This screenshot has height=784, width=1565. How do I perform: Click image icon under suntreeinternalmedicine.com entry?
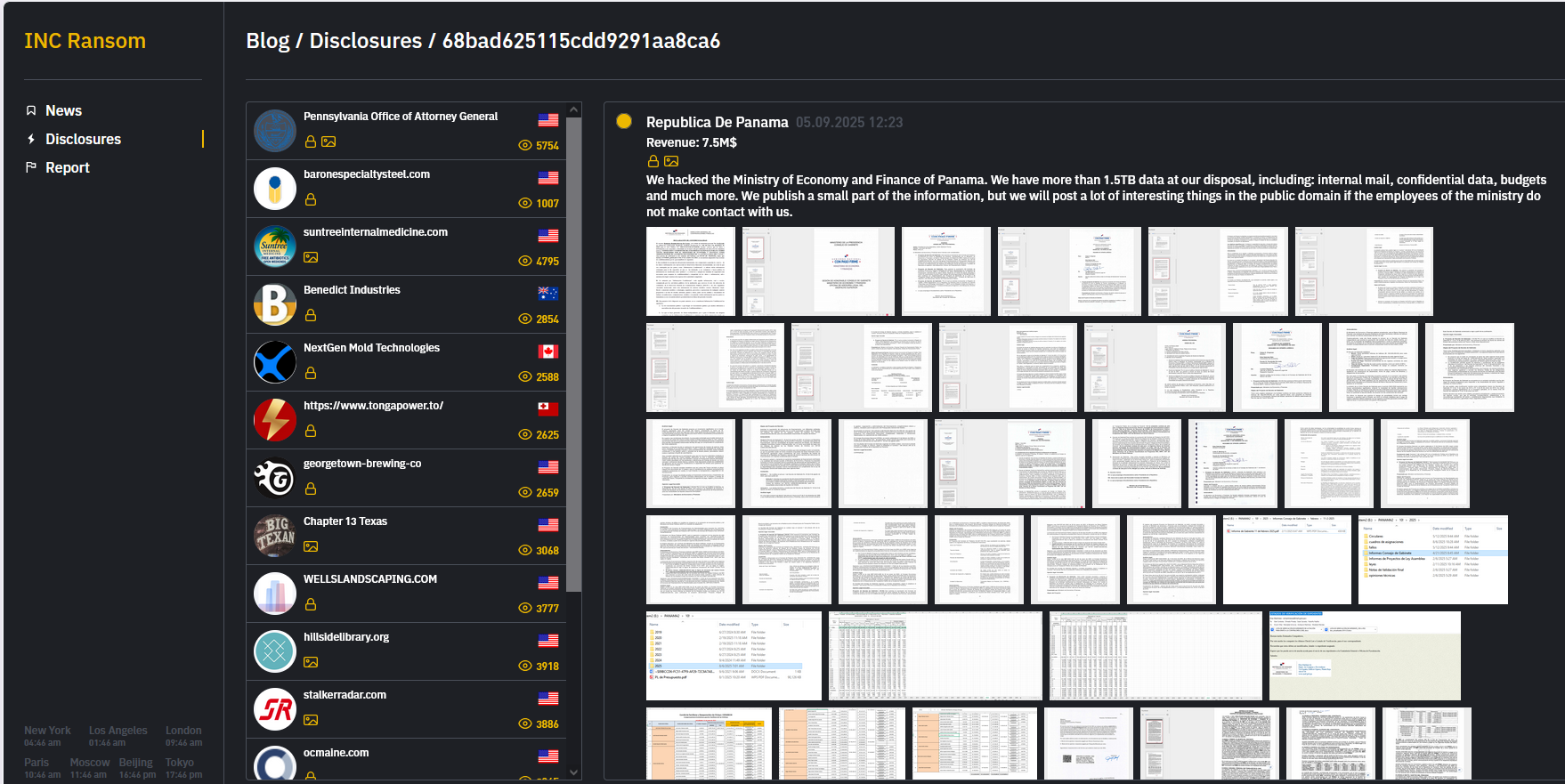[x=311, y=257]
